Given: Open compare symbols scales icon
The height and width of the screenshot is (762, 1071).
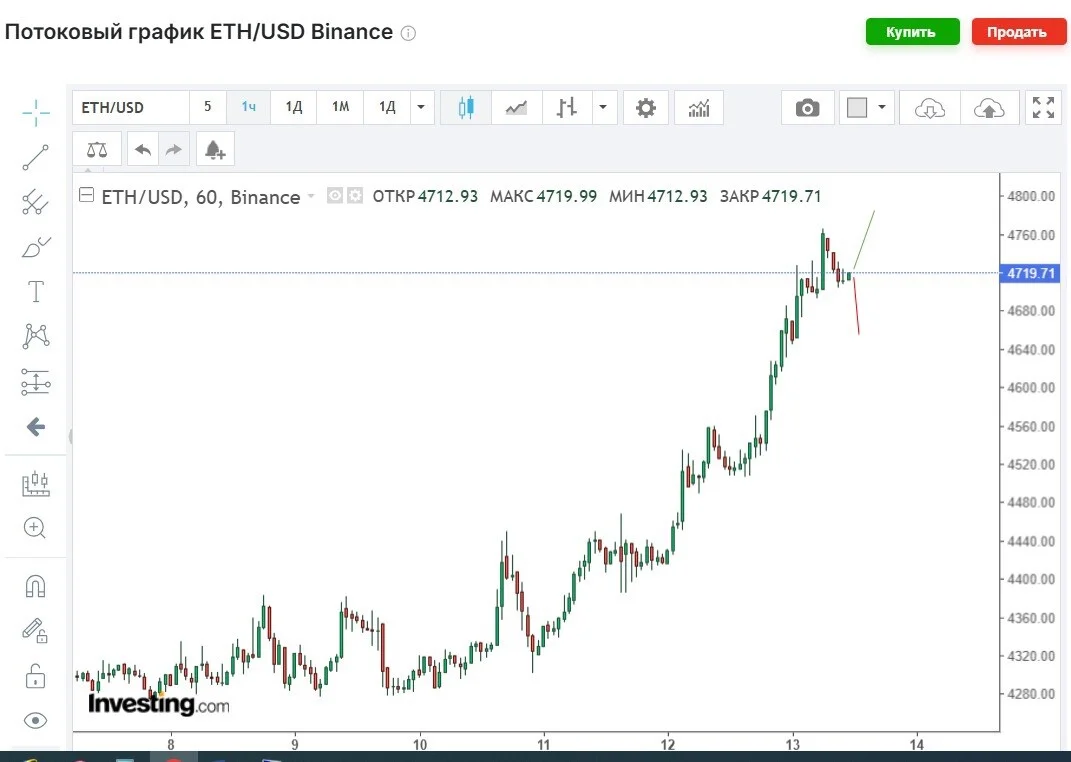Looking at the screenshot, I should pyautogui.click(x=97, y=150).
